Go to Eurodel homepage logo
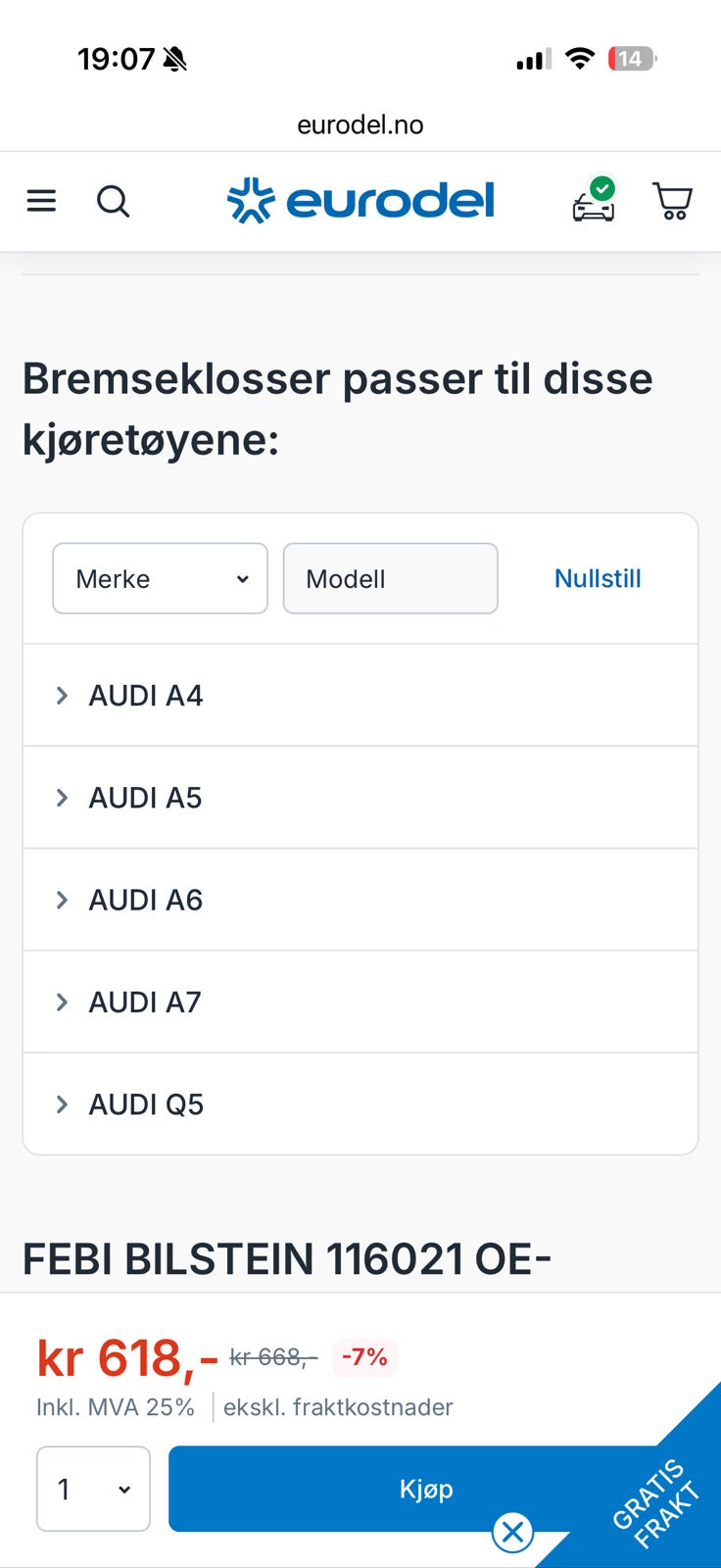721x1568 pixels. (360, 201)
